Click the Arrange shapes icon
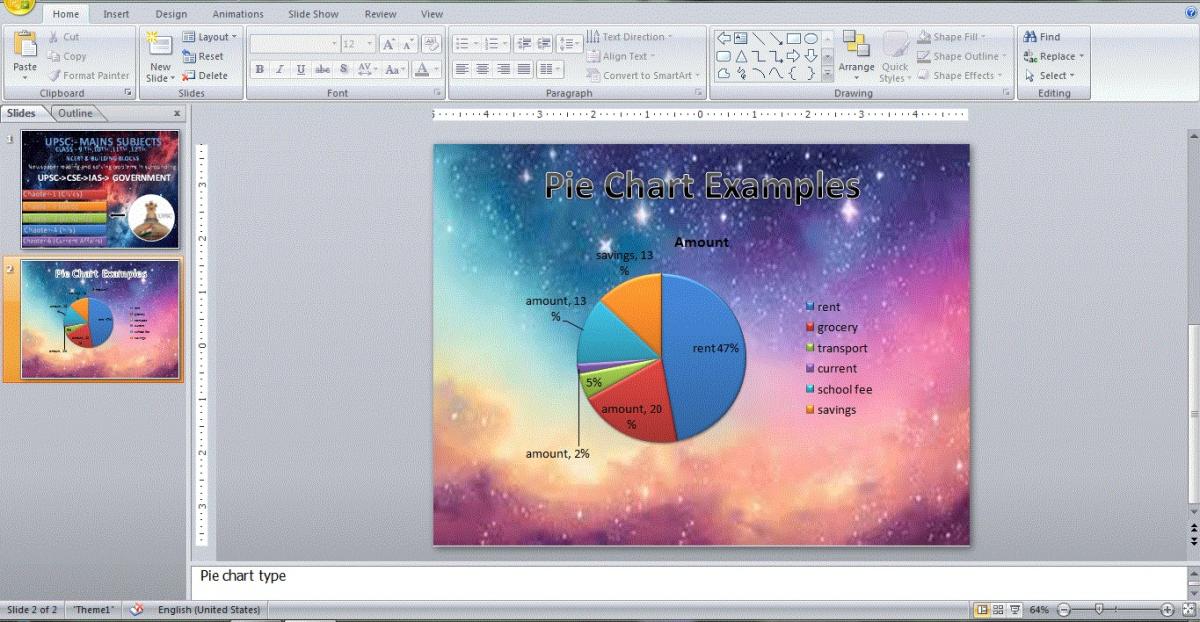This screenshot has height=622, width=1200. click(856, 54)
